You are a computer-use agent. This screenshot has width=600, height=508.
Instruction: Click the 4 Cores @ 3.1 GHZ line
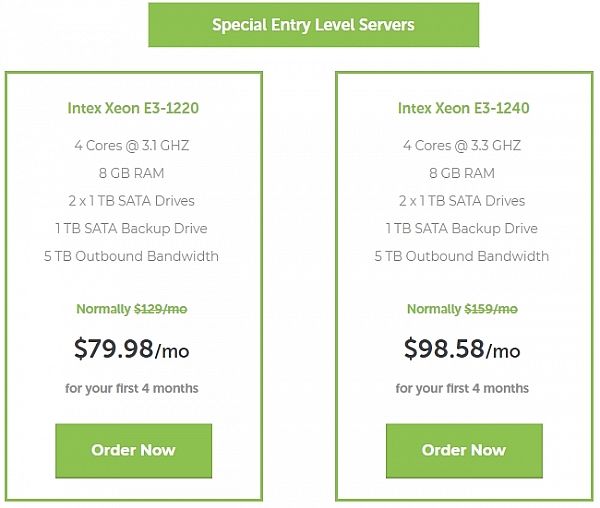coord(132,145)
